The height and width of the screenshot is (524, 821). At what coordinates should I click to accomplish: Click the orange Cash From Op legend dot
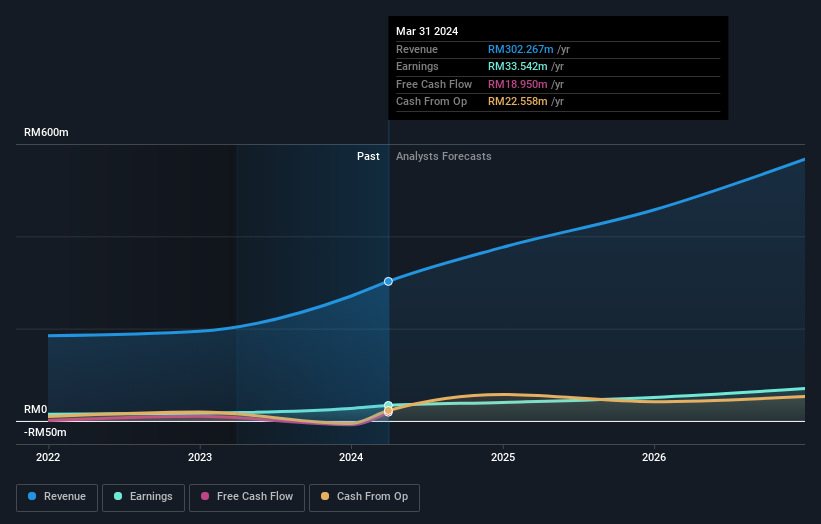click(x=325, y=496)
